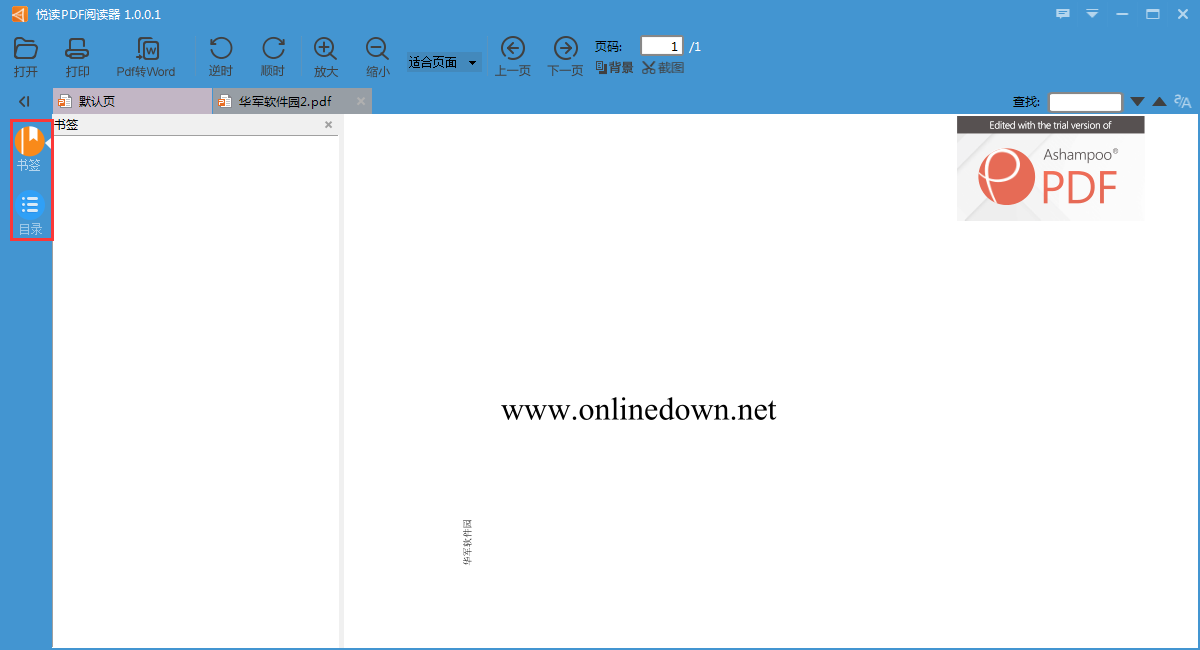
Task: Collapse the sidebar with the left arrow
Action: point(24,101)
